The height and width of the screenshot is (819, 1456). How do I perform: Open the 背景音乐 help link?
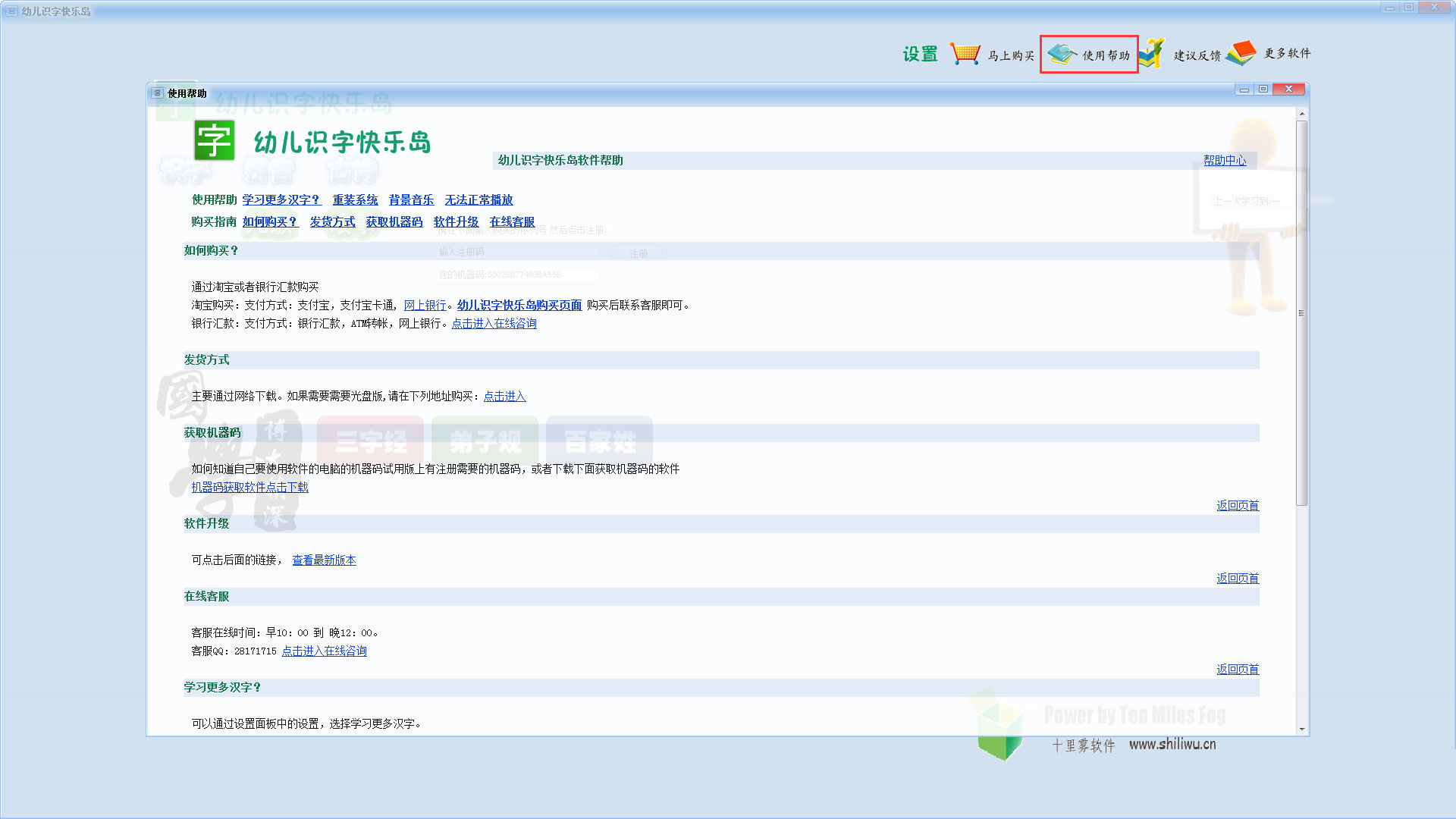[411, 199]
